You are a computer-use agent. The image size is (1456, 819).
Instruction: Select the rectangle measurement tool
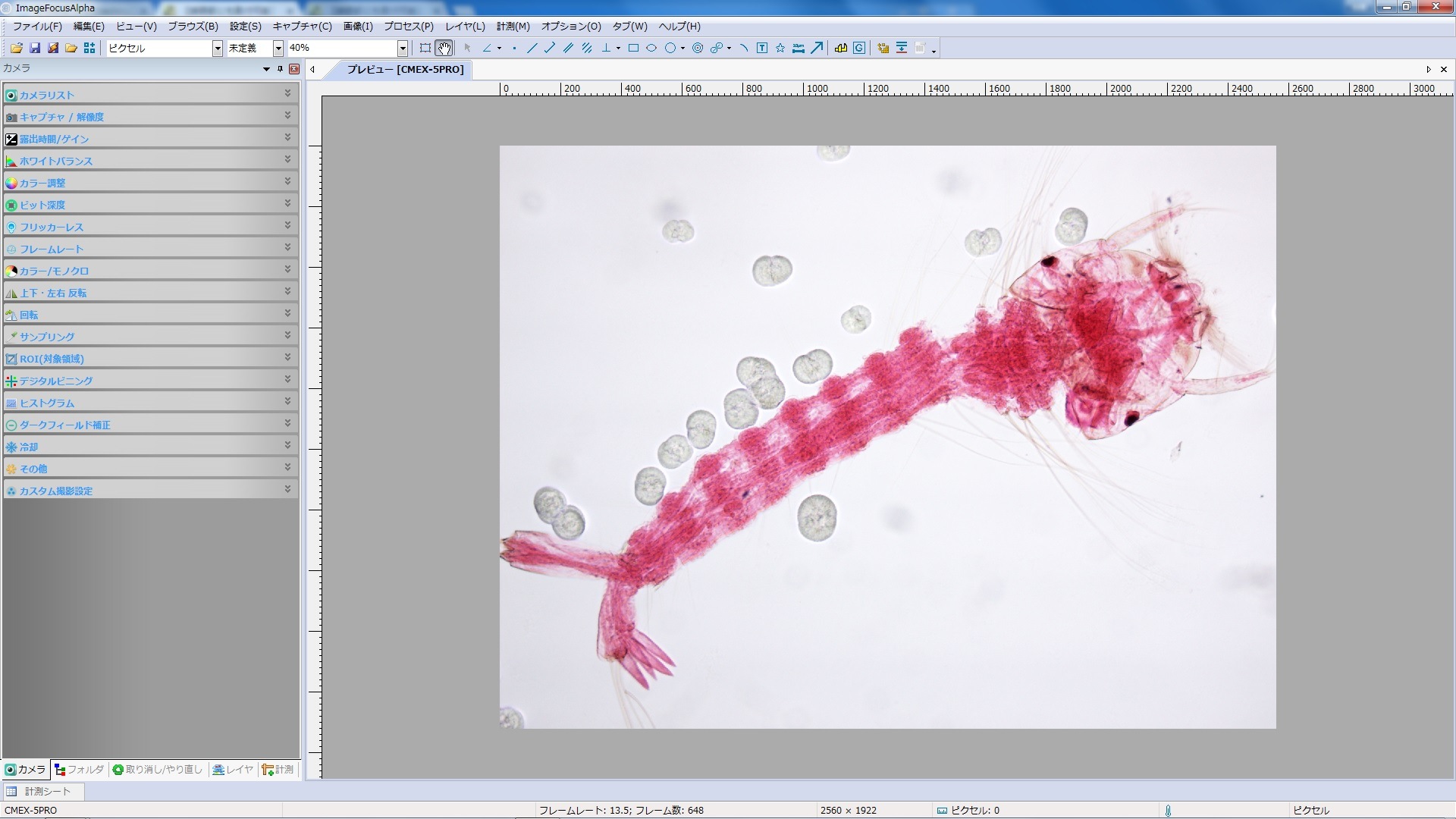[x=633, y=48]
